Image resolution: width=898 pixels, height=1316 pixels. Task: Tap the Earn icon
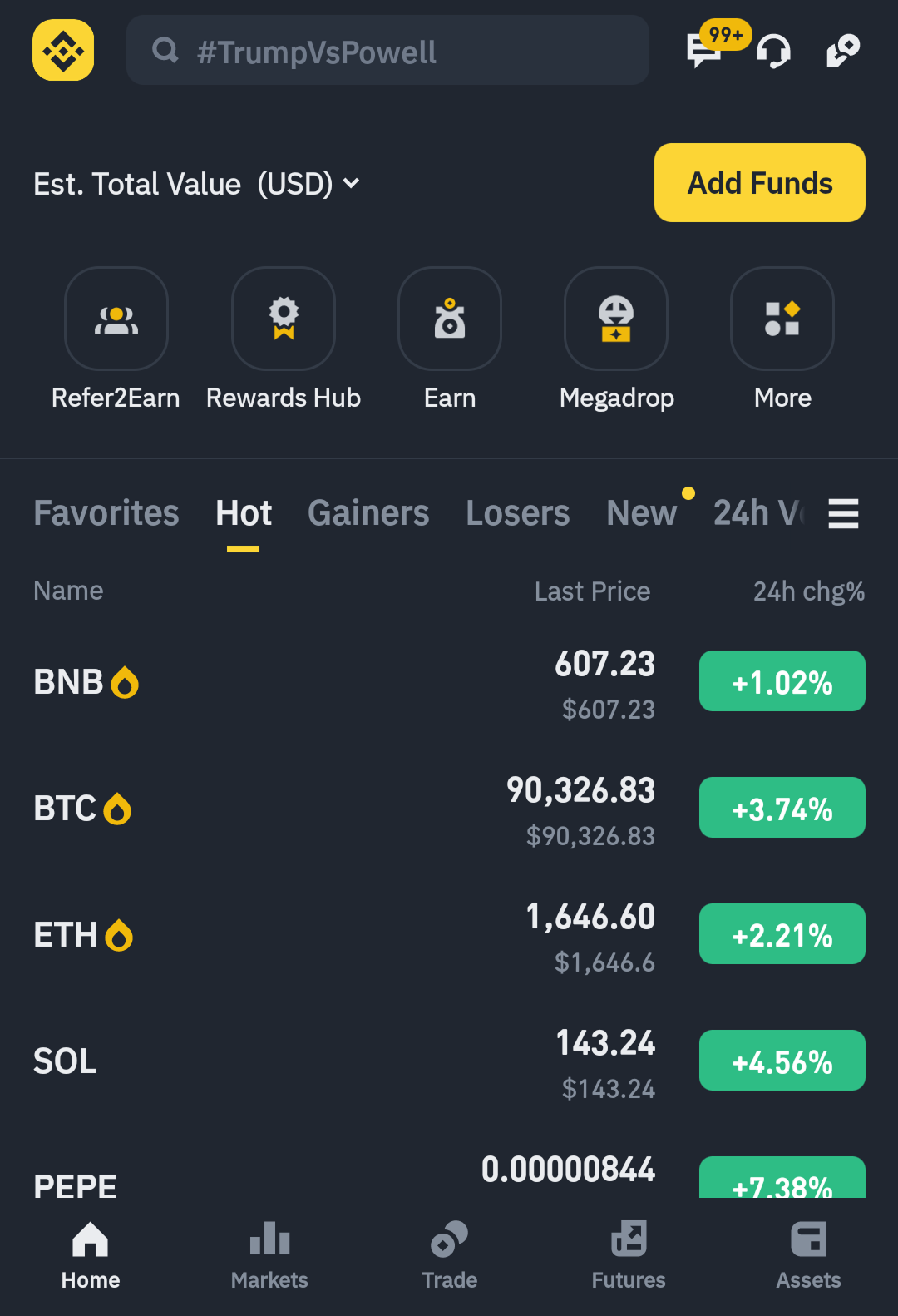coord(450,319)
